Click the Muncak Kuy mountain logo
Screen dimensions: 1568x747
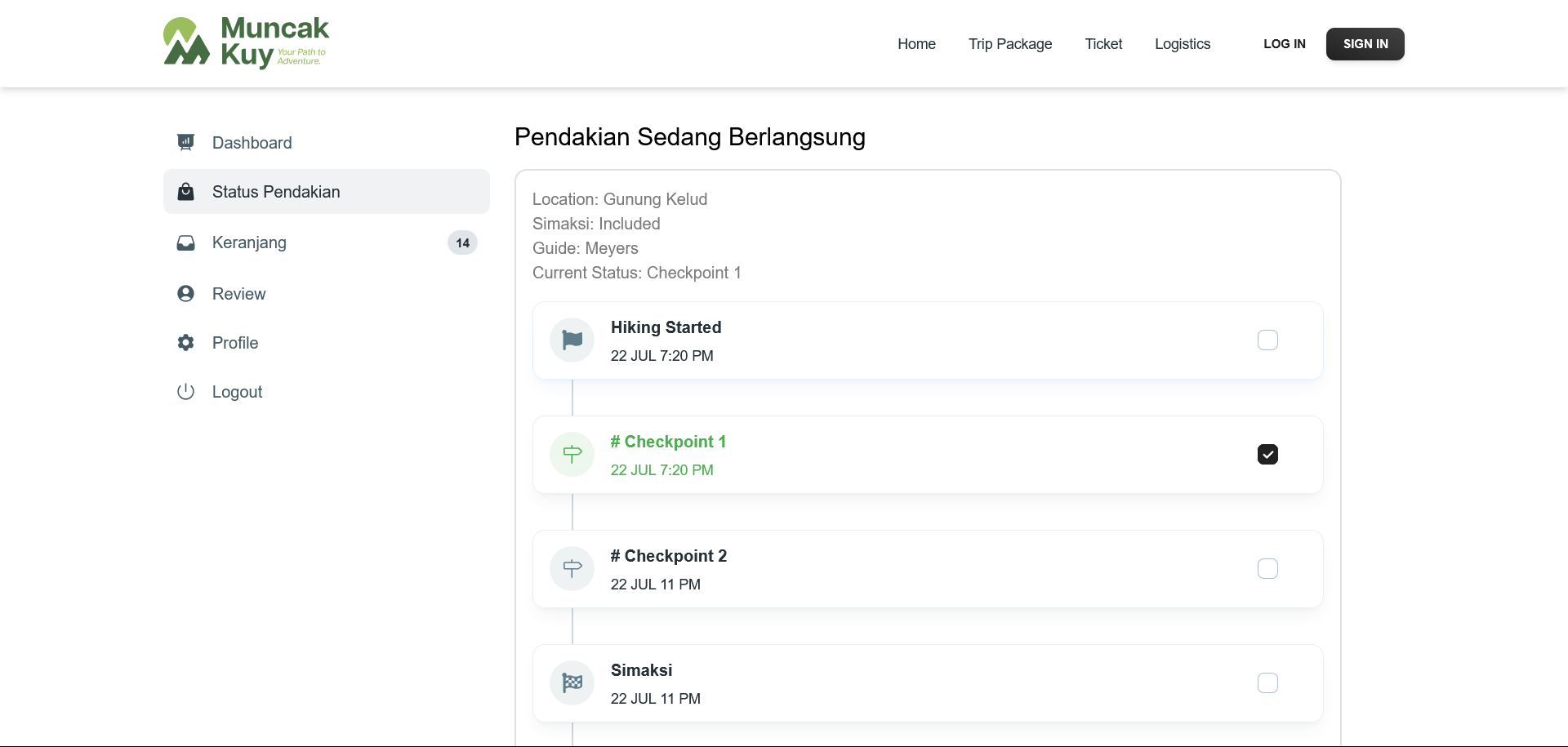click(187, 42)
